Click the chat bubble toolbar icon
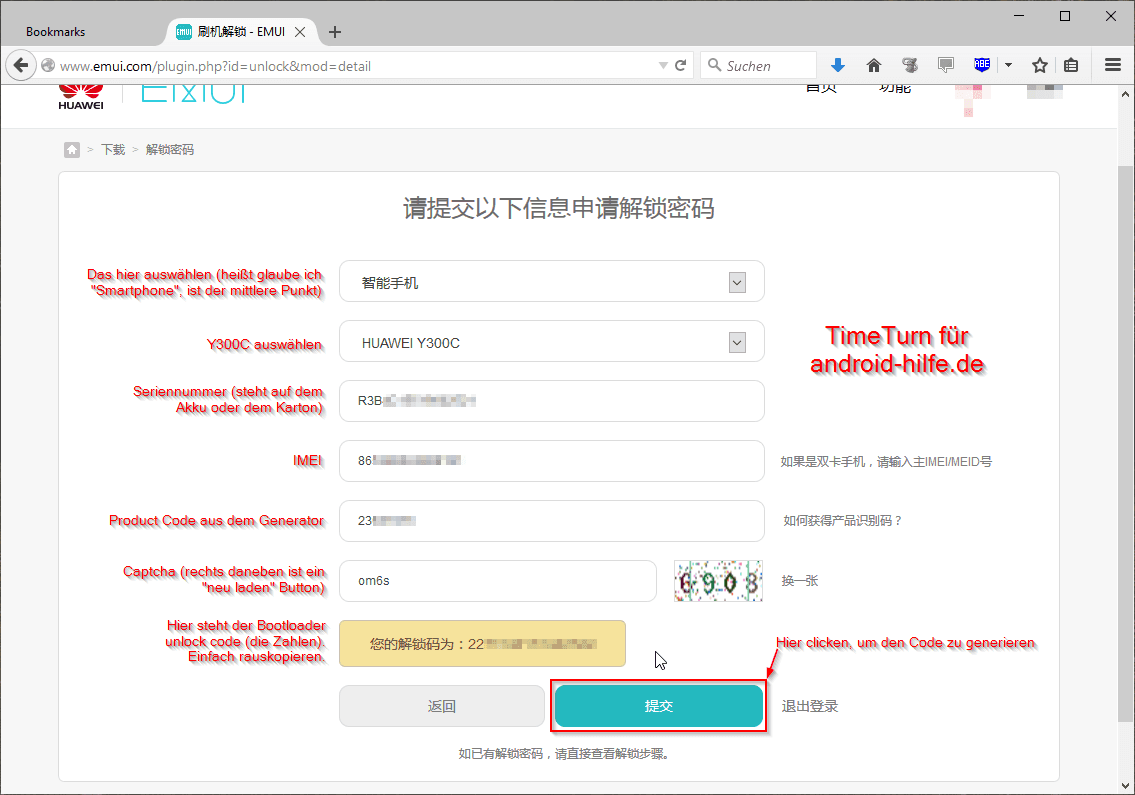 click(945, 65)
